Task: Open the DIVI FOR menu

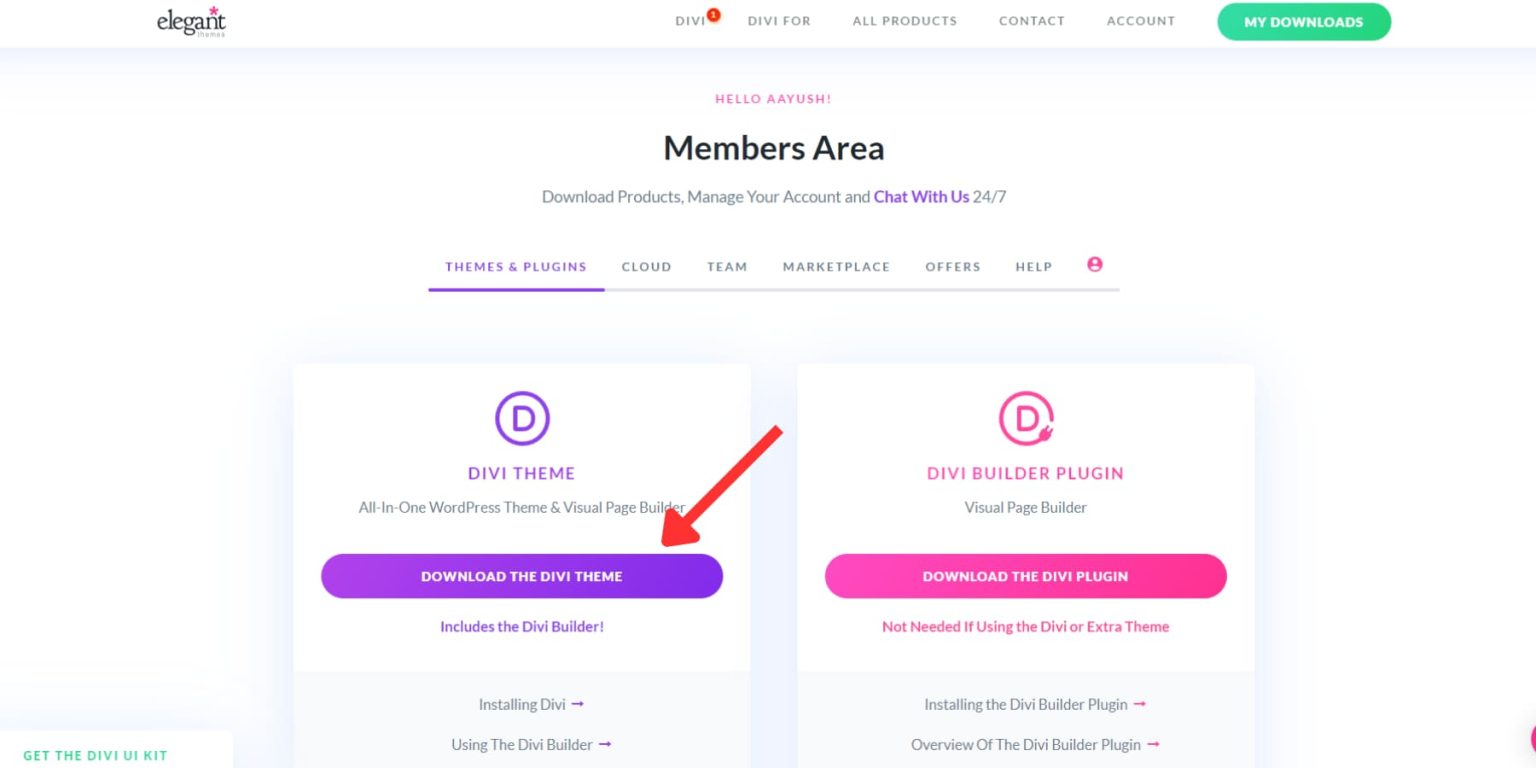Action: 779,20
